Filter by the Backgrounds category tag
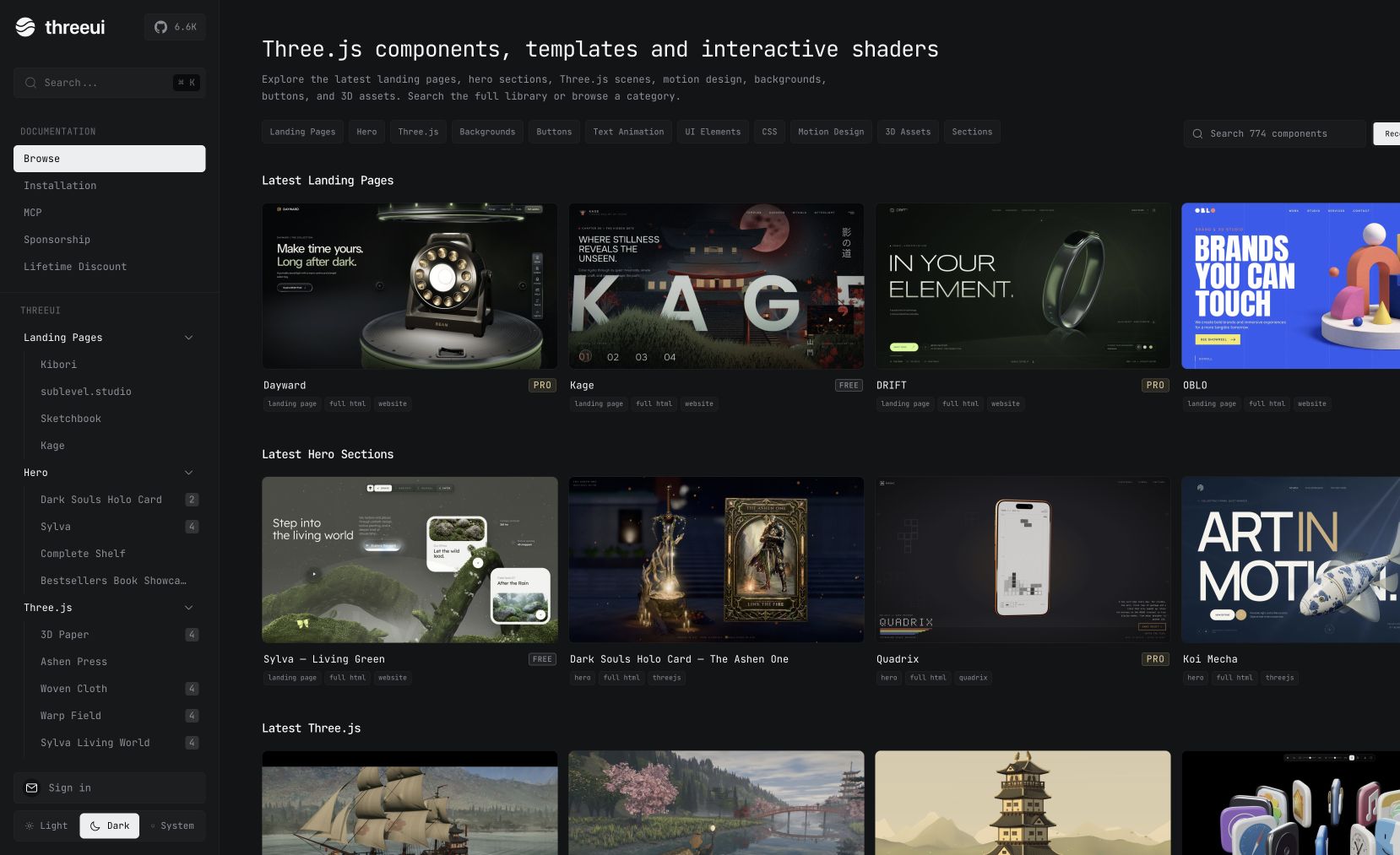This screenshot has height=855, width=1400. [x=487, y=132]
